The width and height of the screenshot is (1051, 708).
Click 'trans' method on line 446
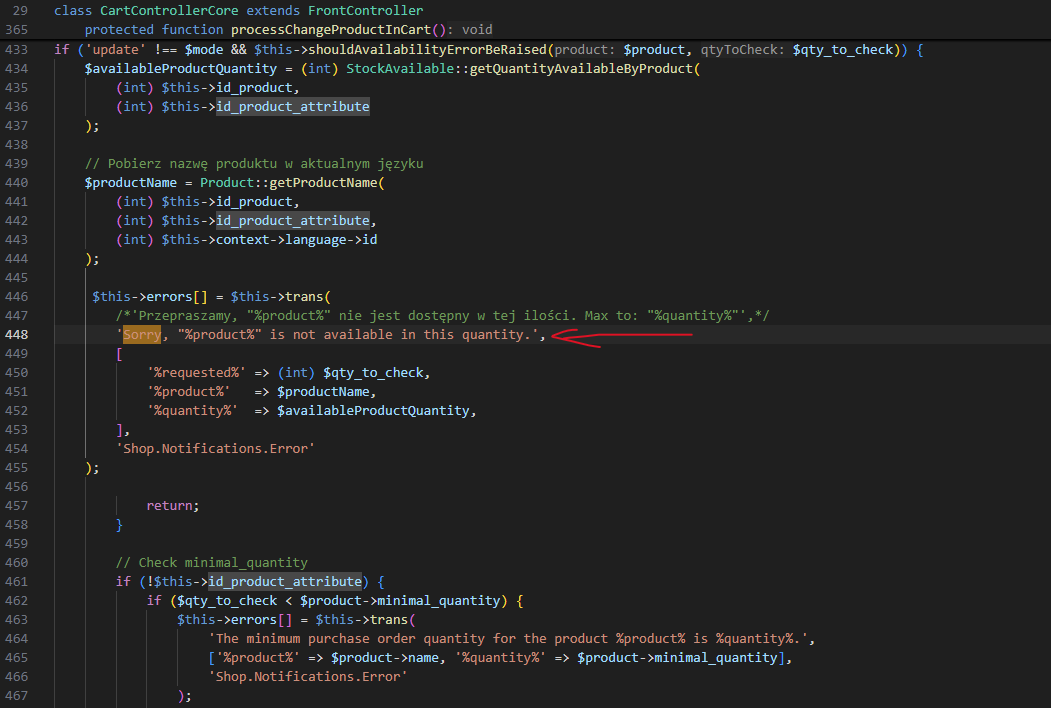304,296
